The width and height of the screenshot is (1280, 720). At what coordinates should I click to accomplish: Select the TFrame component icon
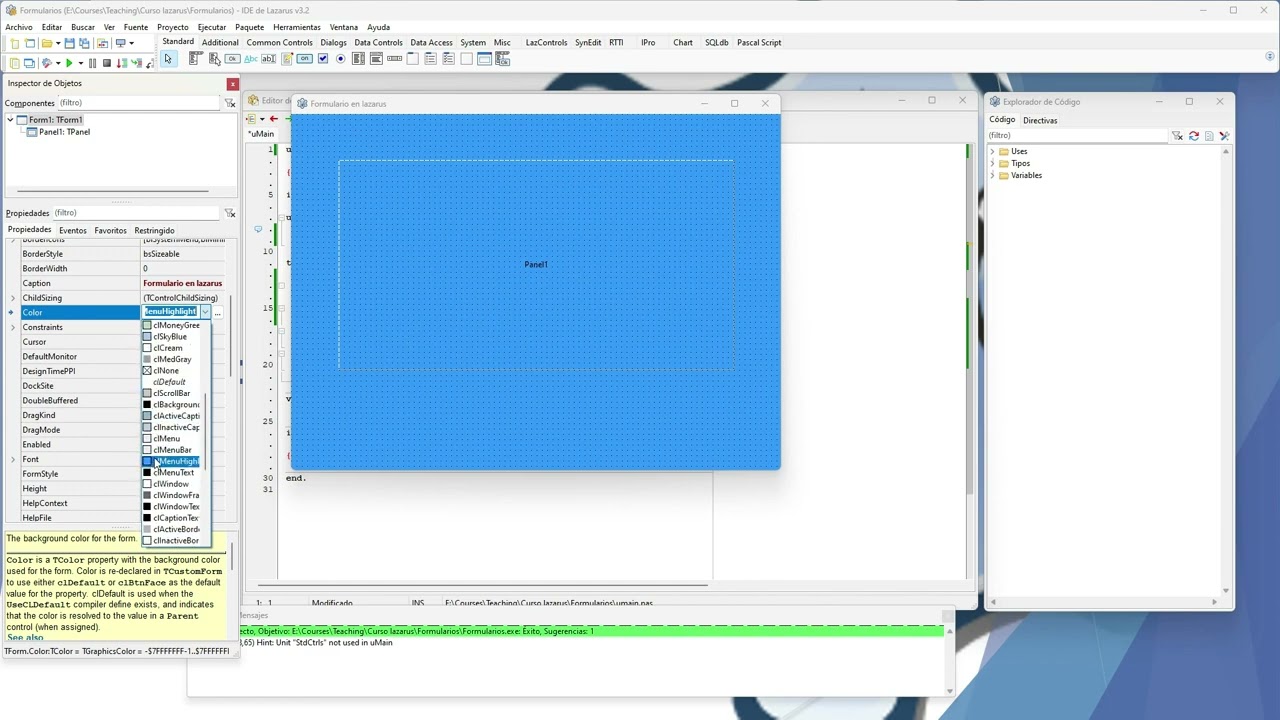click(x=484, y=59)
